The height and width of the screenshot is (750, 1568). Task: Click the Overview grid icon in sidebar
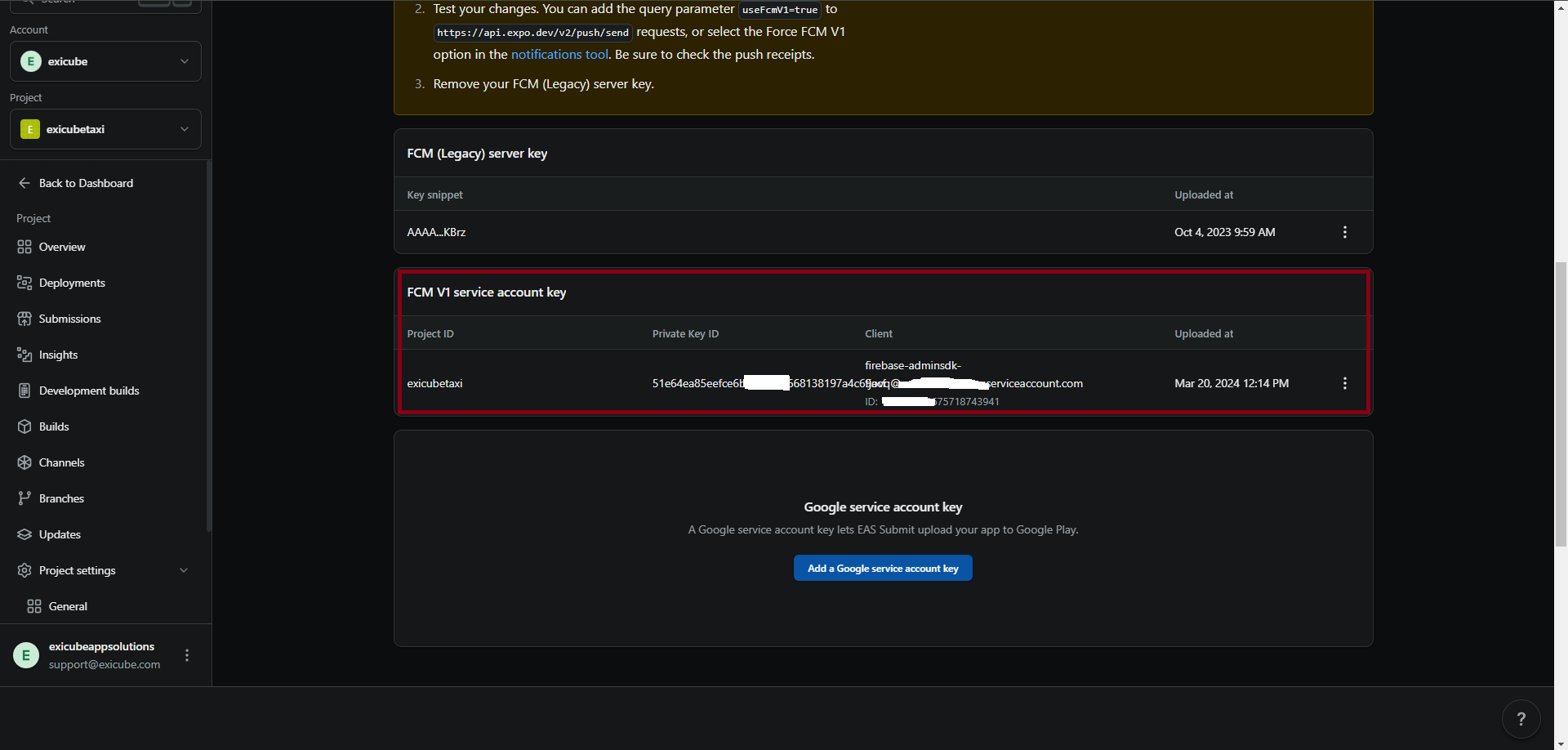click(24, 247)
